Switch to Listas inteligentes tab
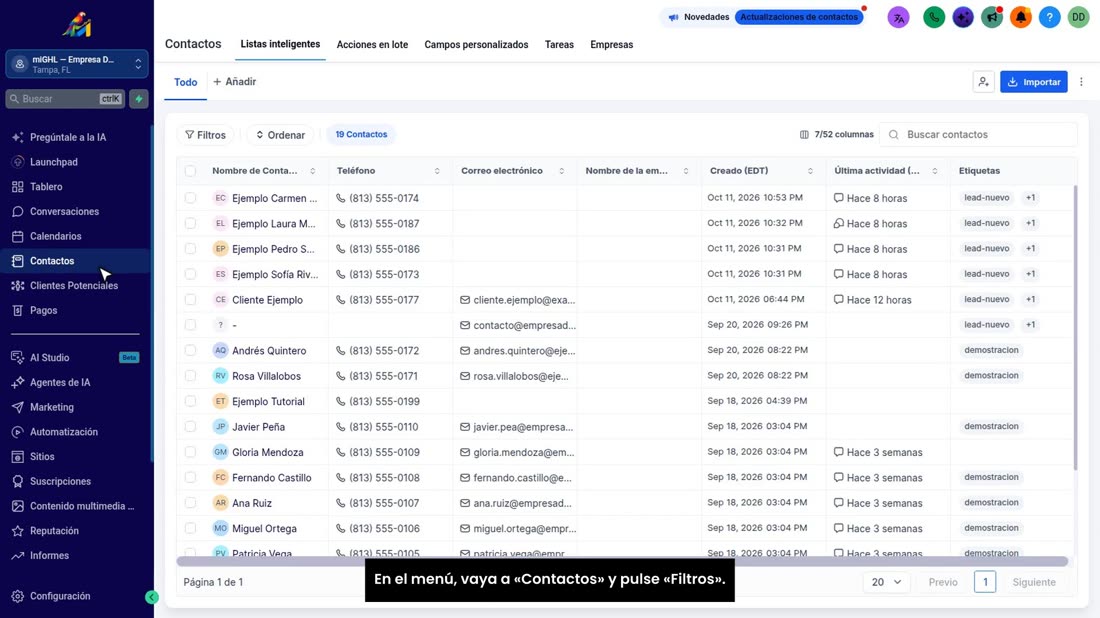 coord(280,44)
